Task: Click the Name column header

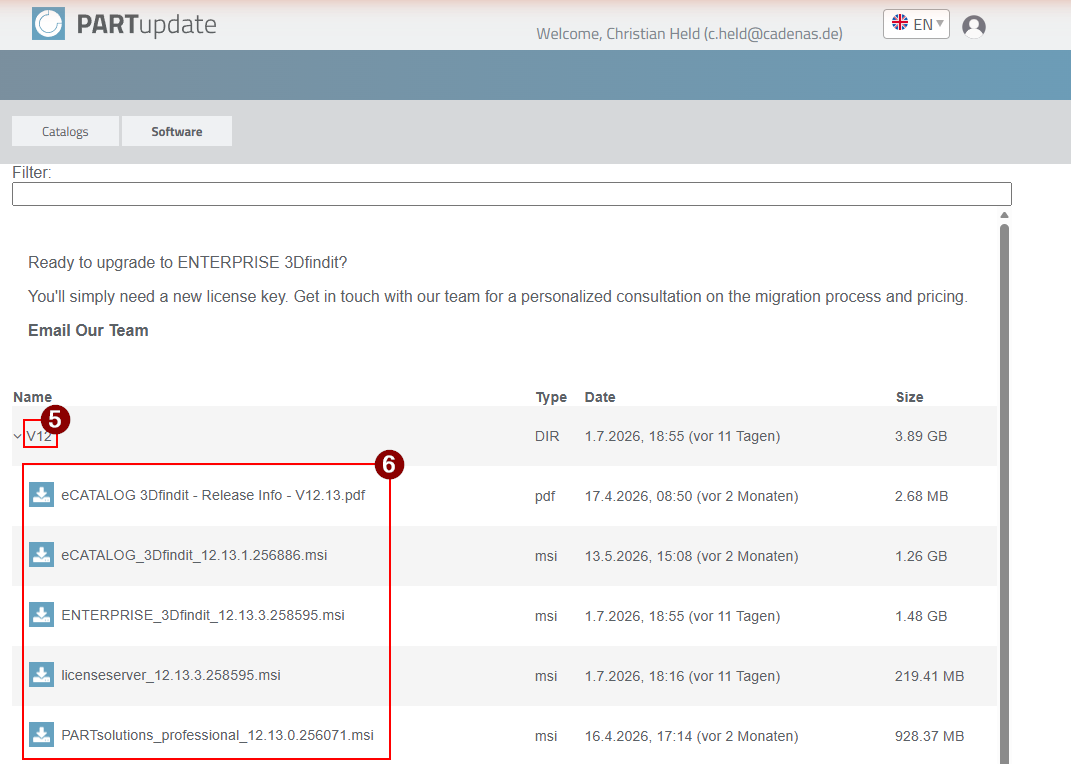Action: tap(32, 397)
